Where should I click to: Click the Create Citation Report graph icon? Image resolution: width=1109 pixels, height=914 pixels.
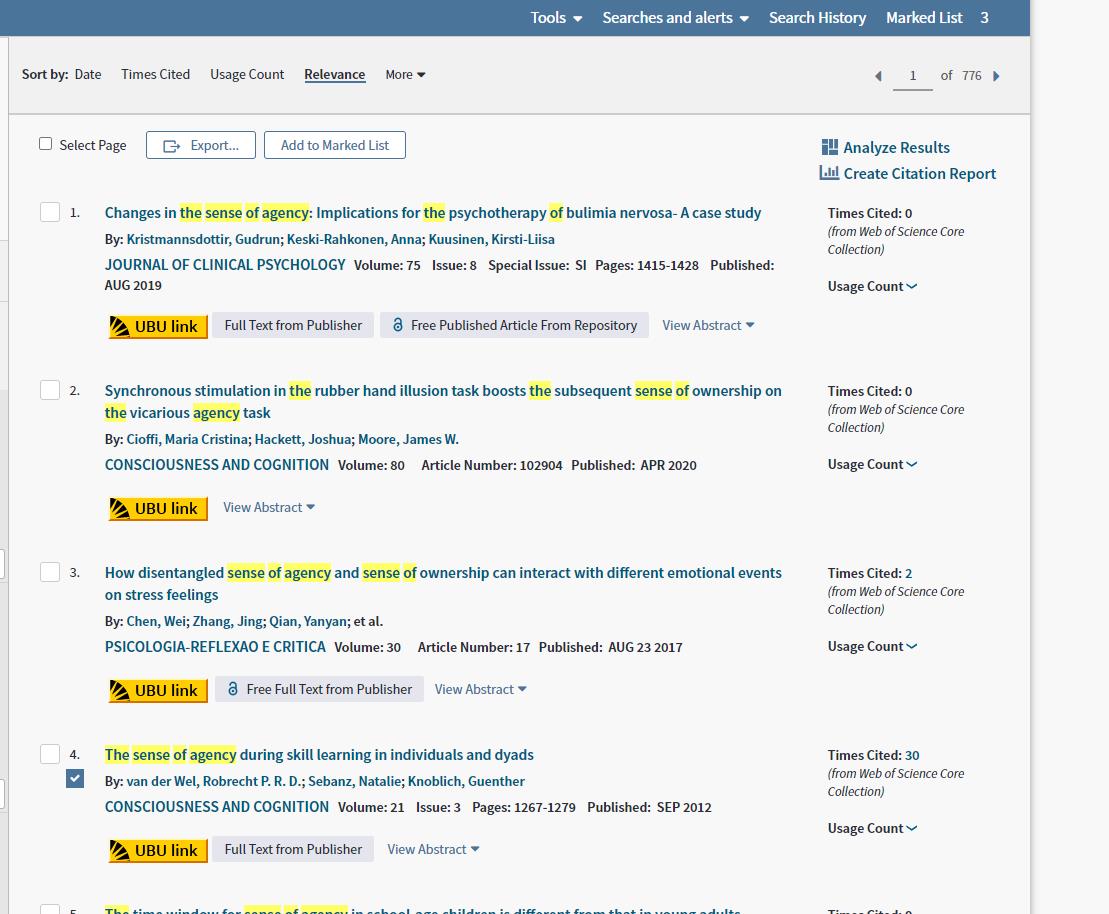(829, 173)
